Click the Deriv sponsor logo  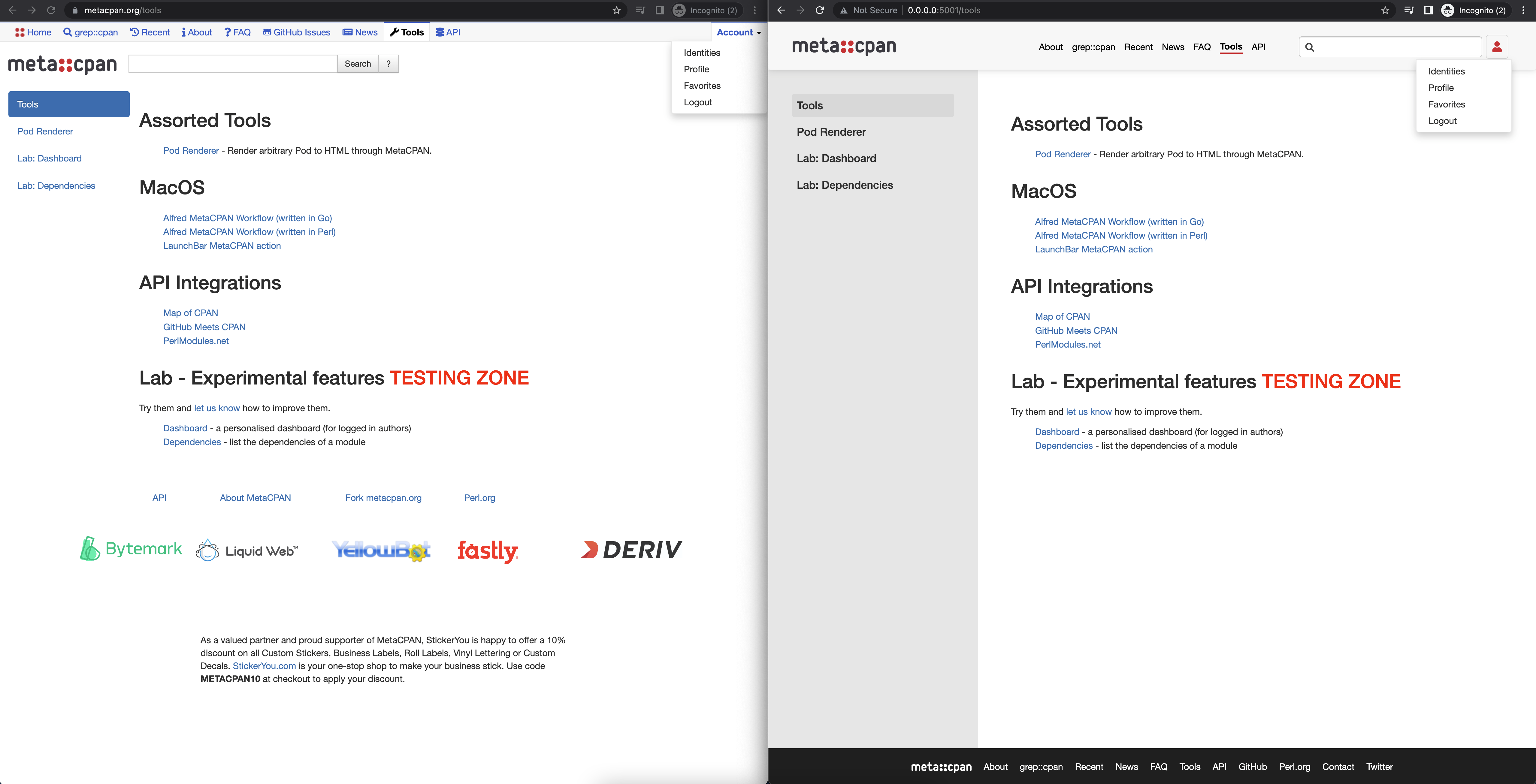631,550
